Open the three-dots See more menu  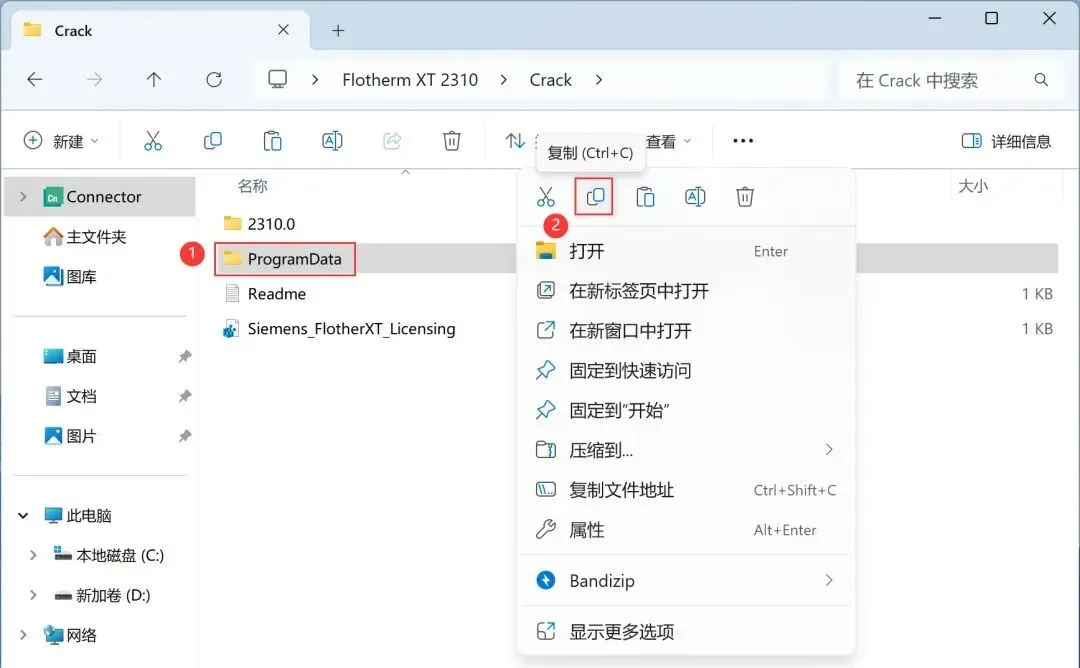[742, 141]
